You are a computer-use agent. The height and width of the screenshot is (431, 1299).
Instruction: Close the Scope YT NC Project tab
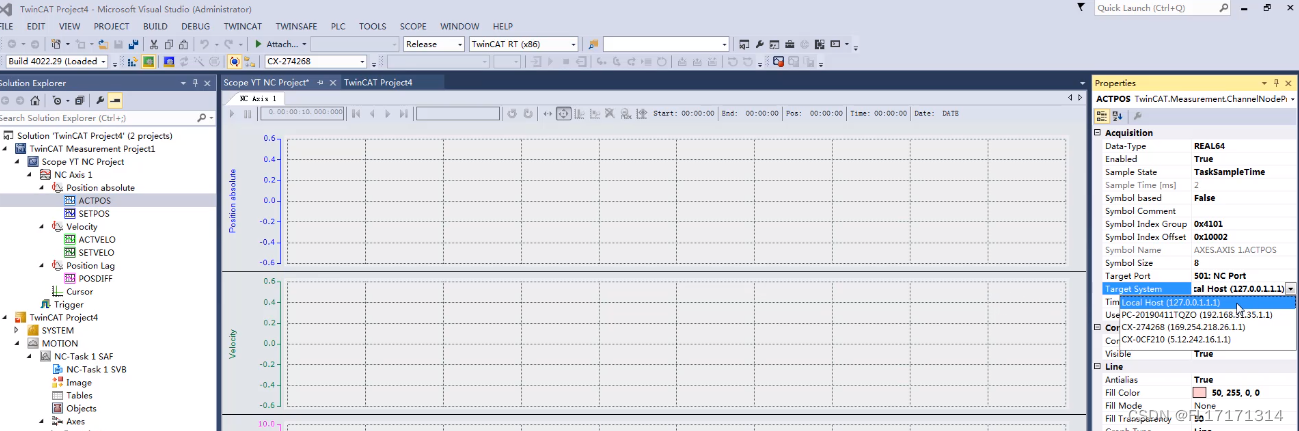click(333, 82)
